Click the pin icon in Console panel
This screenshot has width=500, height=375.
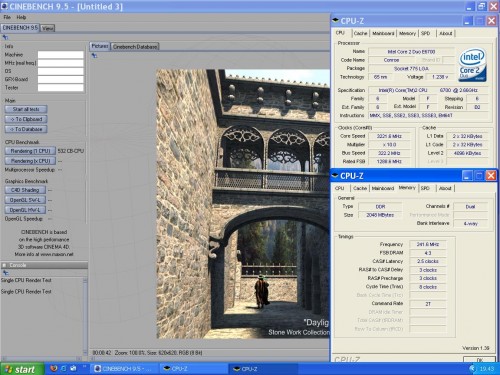[5, 273]
